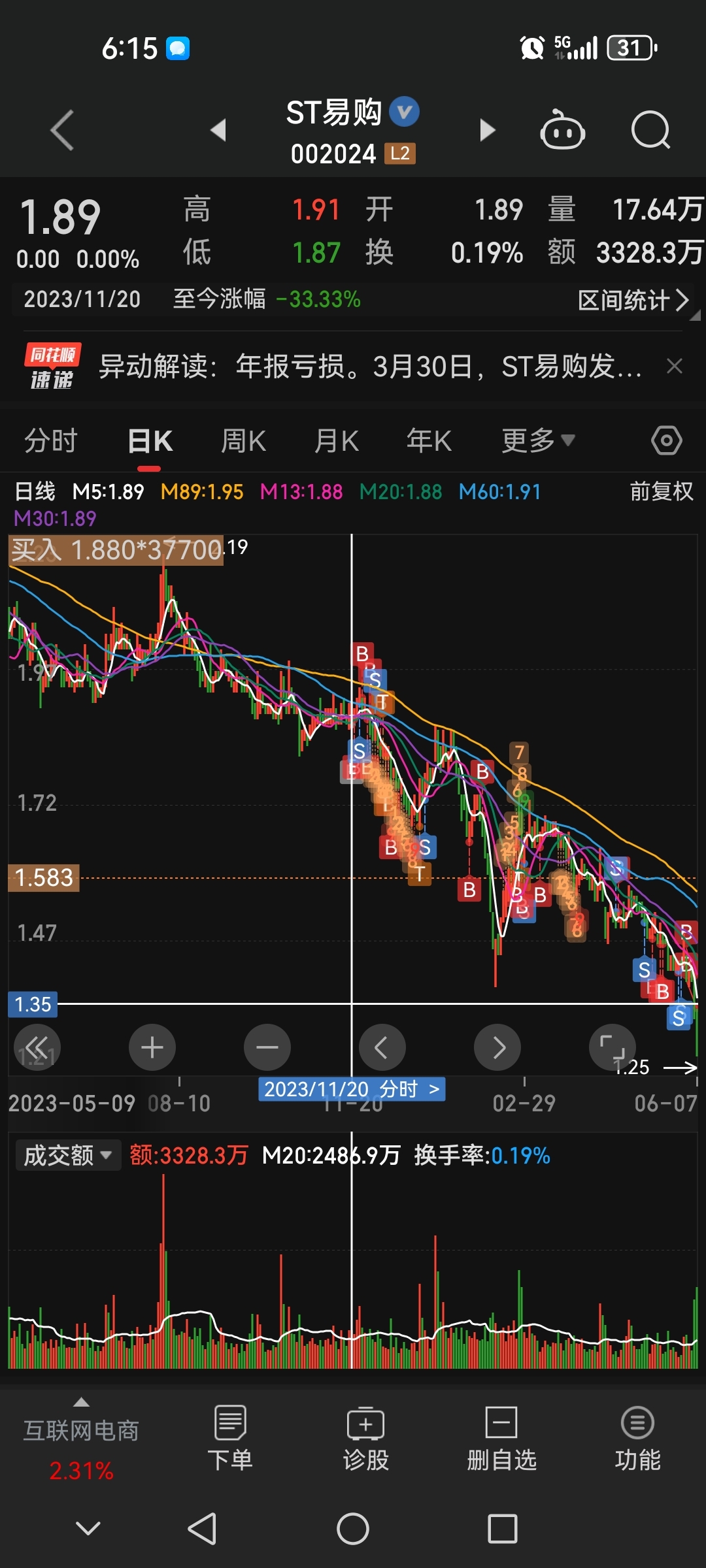Dismiss the 异动解读 news banner
706x1568 pixels.
pos(675,366)
